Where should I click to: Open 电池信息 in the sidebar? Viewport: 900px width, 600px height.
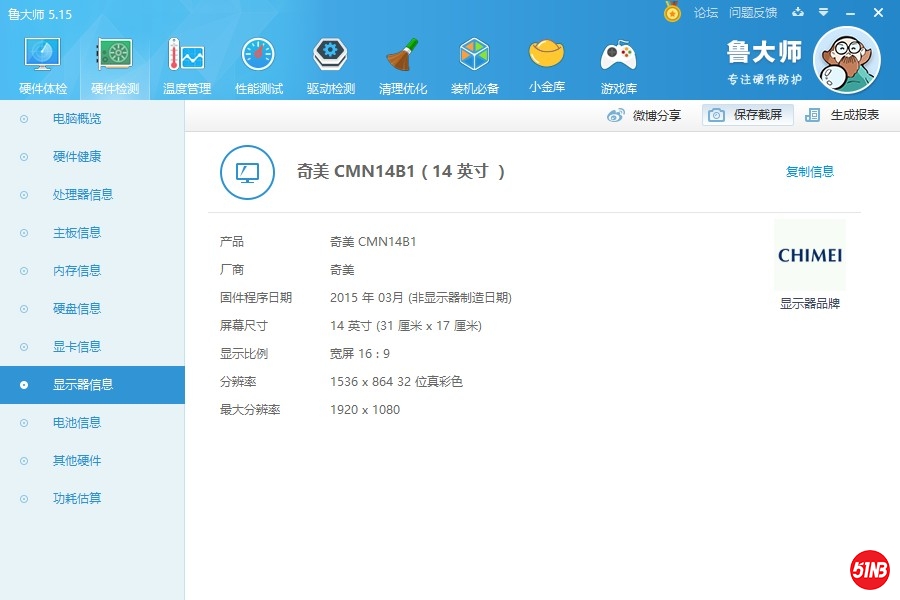pyautogui.click(x=77, y=423)
